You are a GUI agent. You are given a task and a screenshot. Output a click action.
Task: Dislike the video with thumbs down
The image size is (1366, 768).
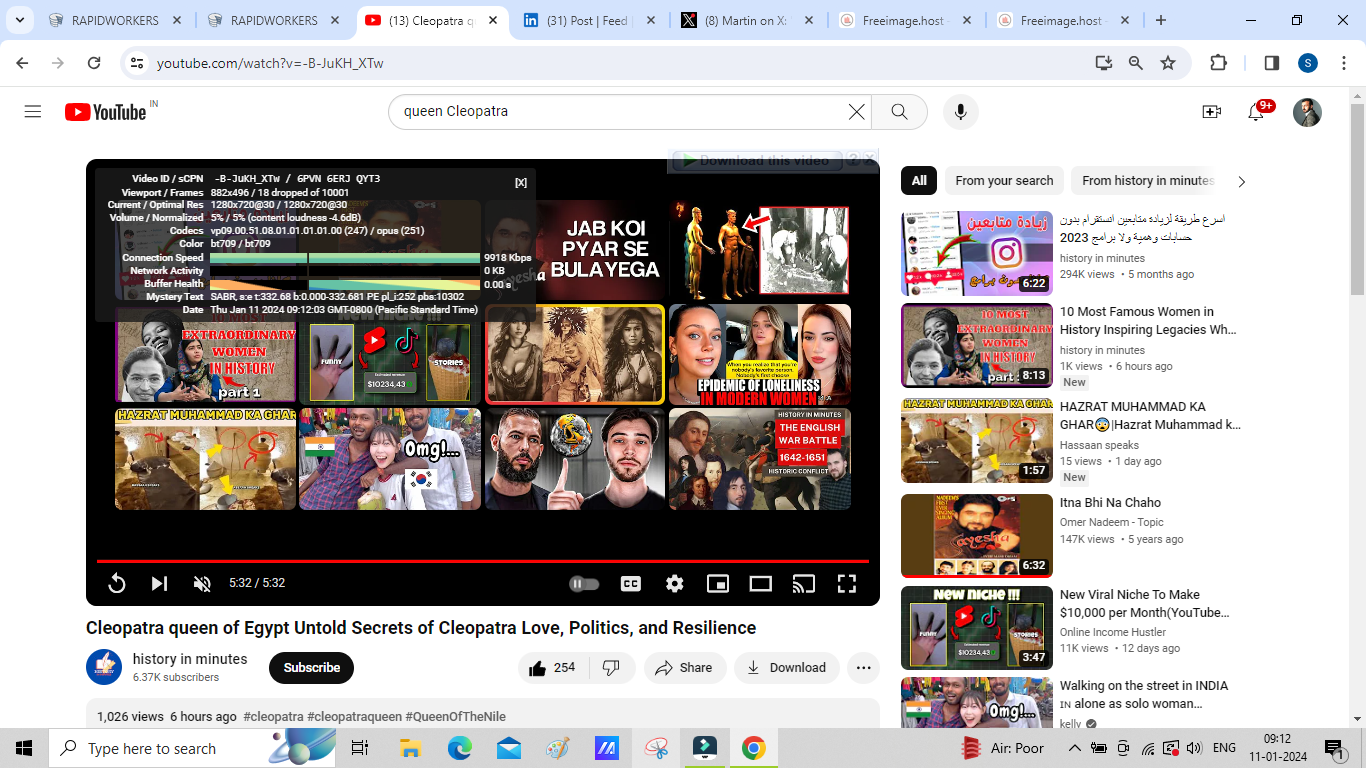click(612, 668)
